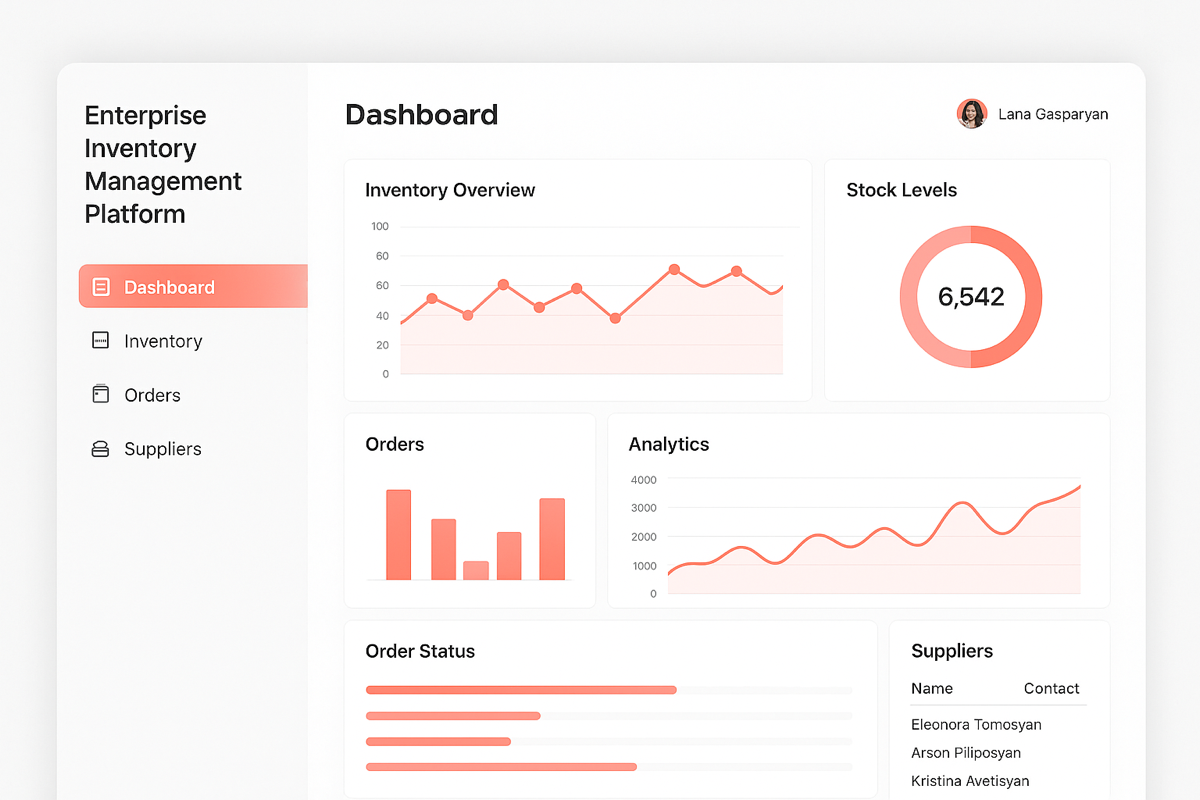
Task: Select supplier Eleonora Tomosyan
Action: coord(977,724)
